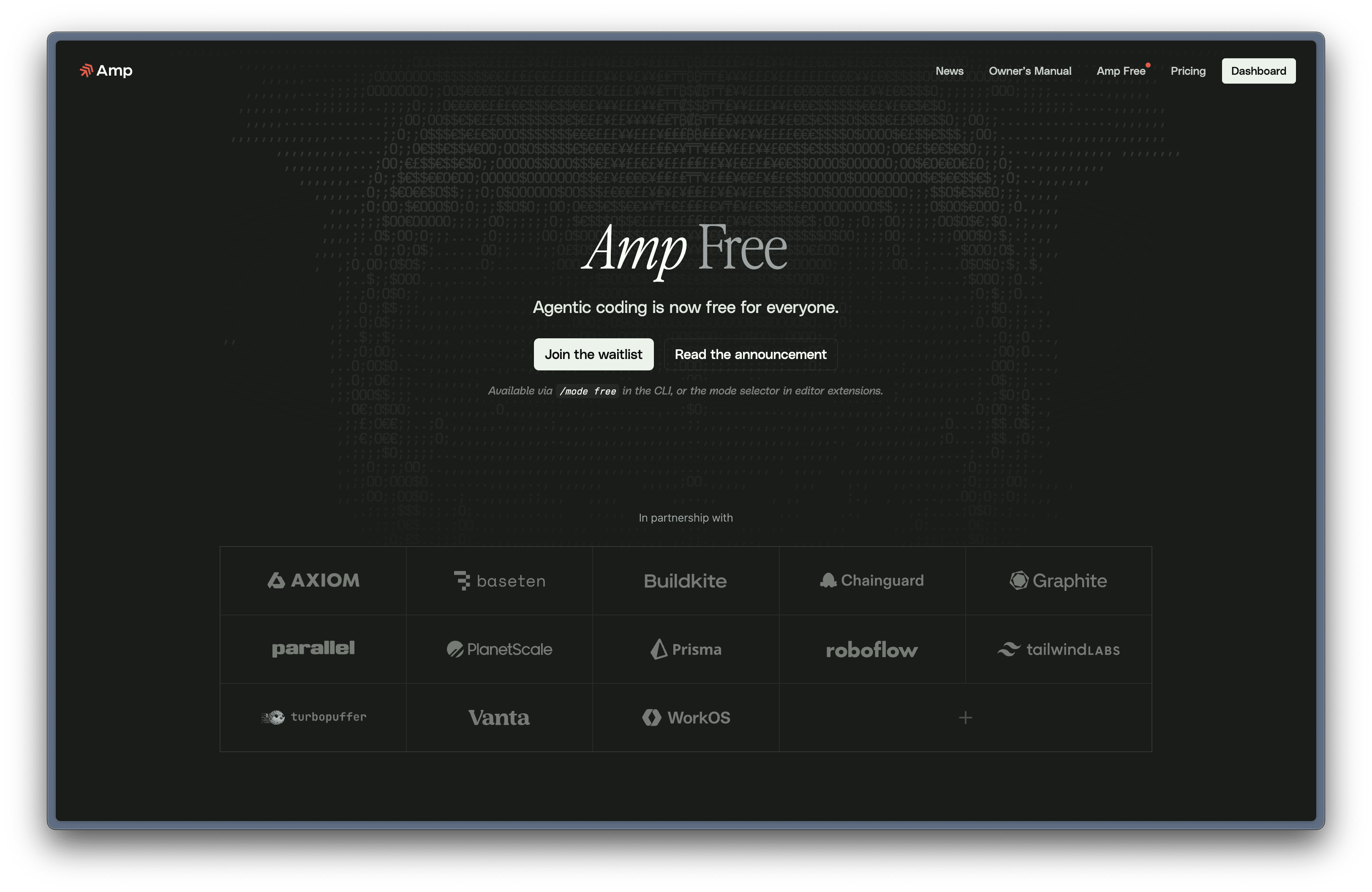Click the PlanetScale partner logo
Screen dimensions: 1372x892
click(499, 650)
